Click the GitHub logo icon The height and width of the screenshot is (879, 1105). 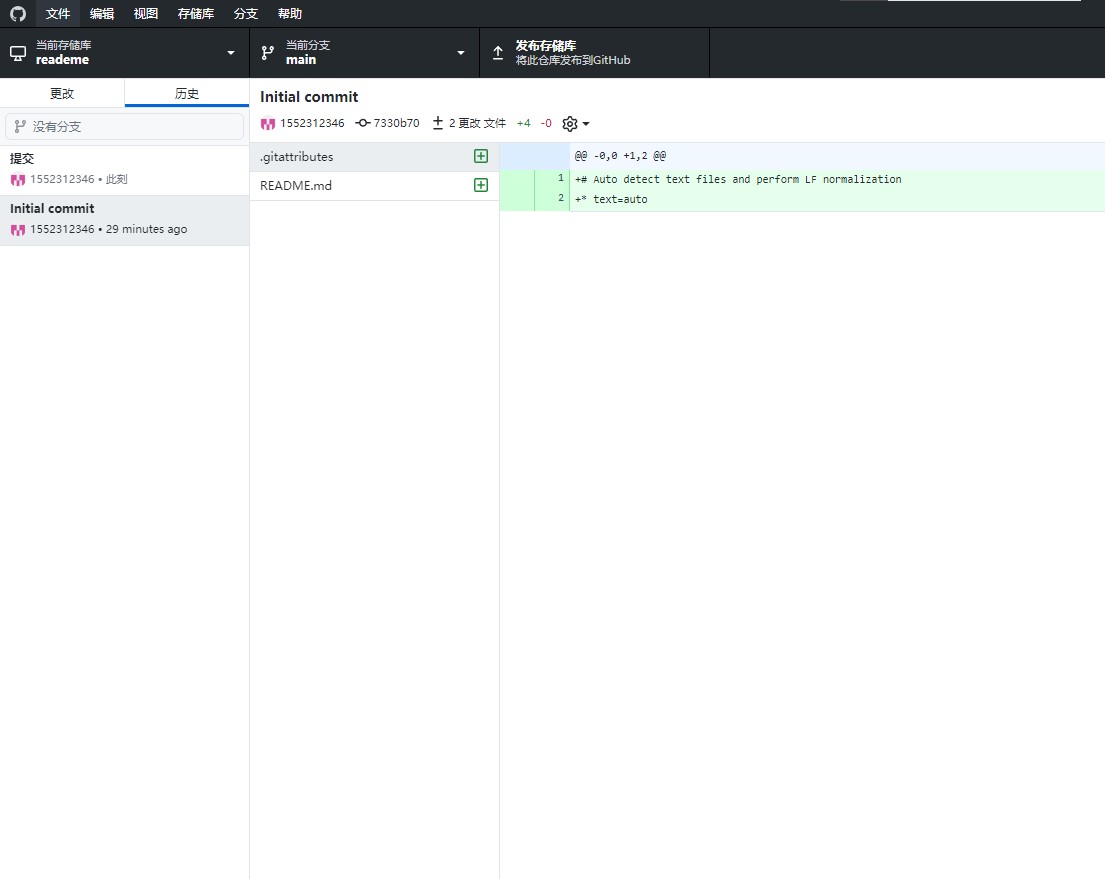tap(18, 14)
